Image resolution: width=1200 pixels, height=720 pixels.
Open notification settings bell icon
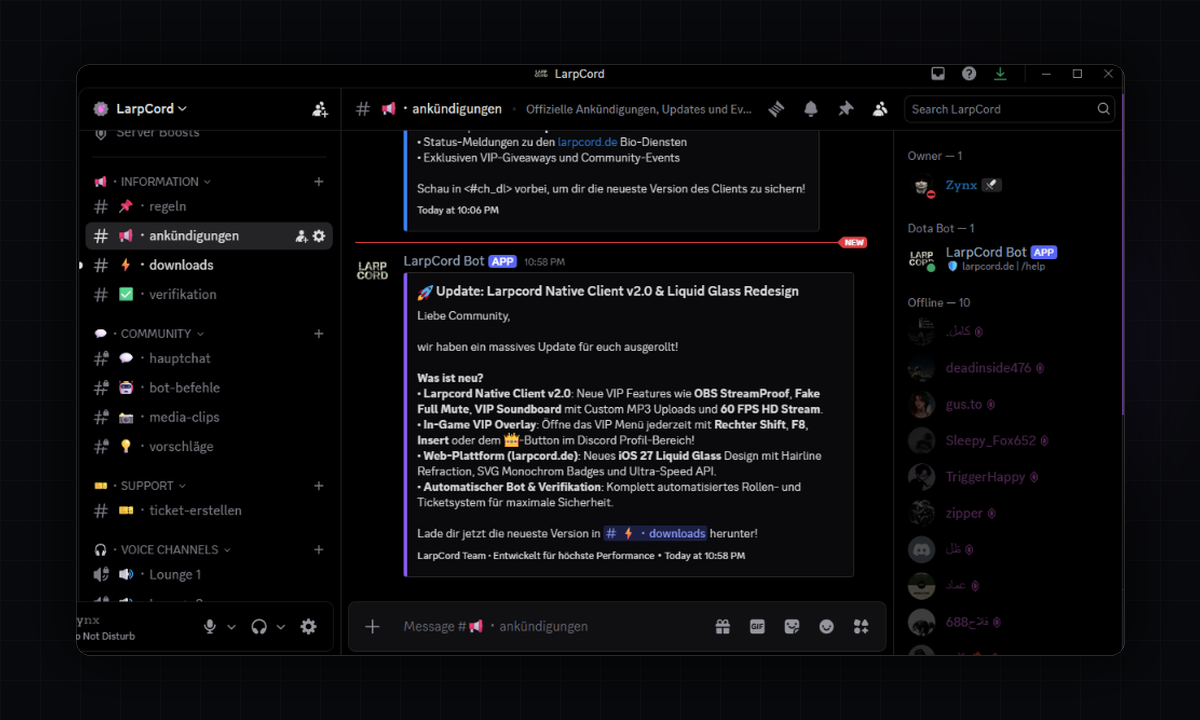pyautogui.click(x=811, y=109)
